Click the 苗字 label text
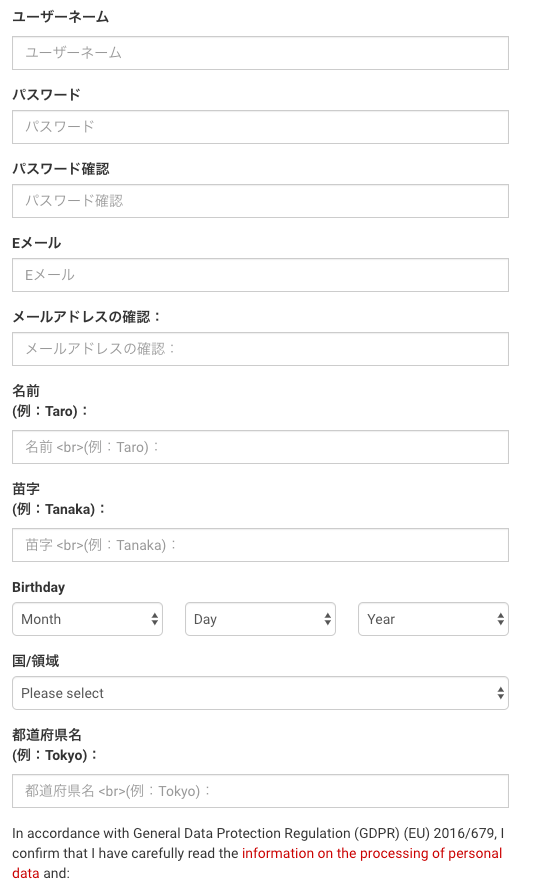The width and height of the screenshot is (545, 882). (x=26, y=489)
